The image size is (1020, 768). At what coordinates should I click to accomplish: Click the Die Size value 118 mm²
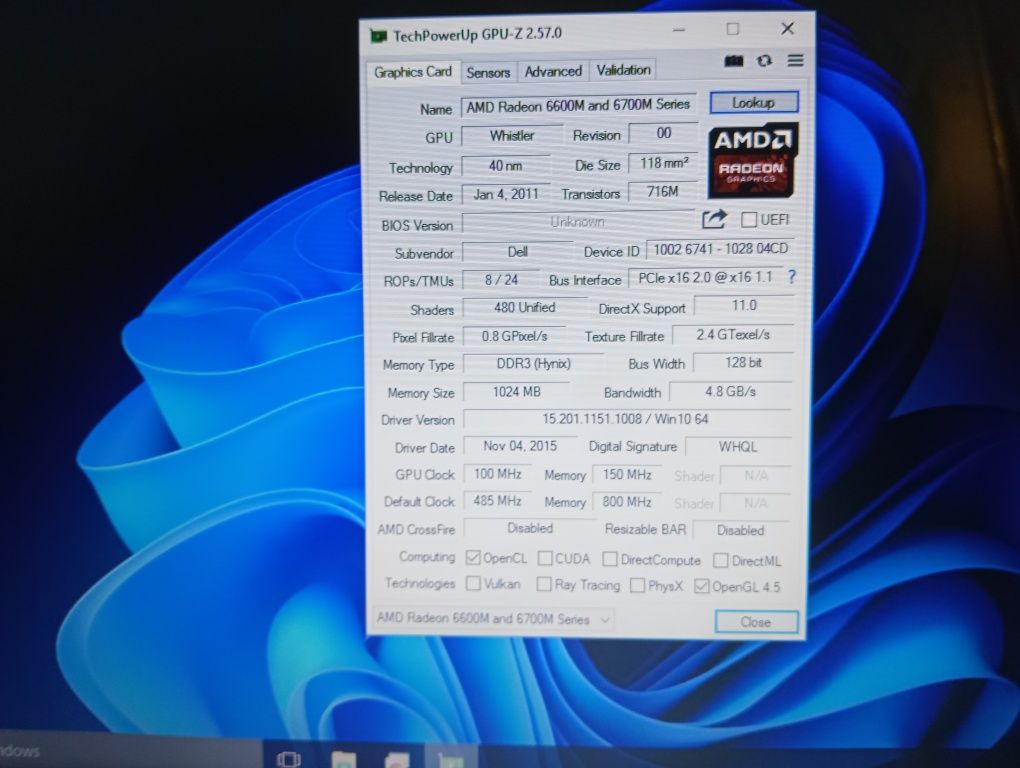[664, 163]
